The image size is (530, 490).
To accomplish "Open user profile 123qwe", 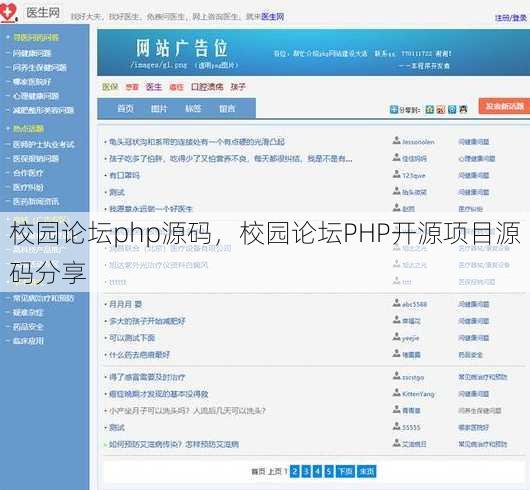I will [414, 176].
